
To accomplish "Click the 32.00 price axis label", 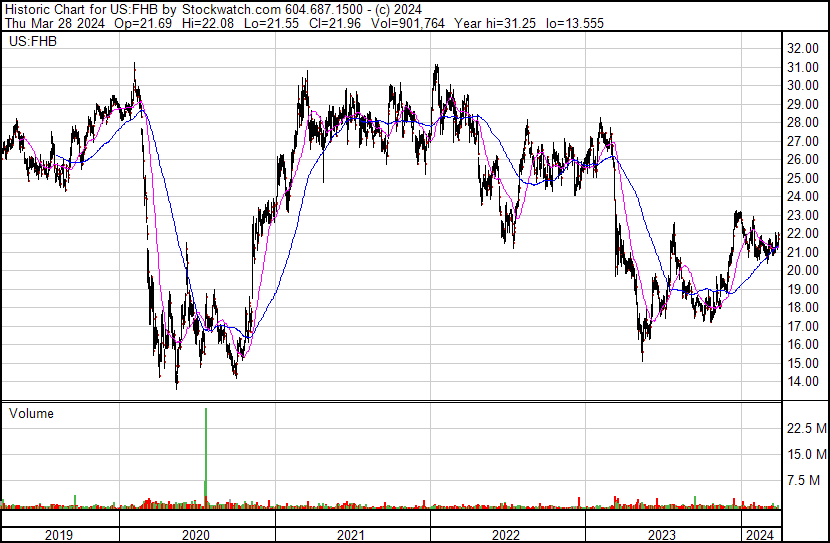I will click(804, 48).
